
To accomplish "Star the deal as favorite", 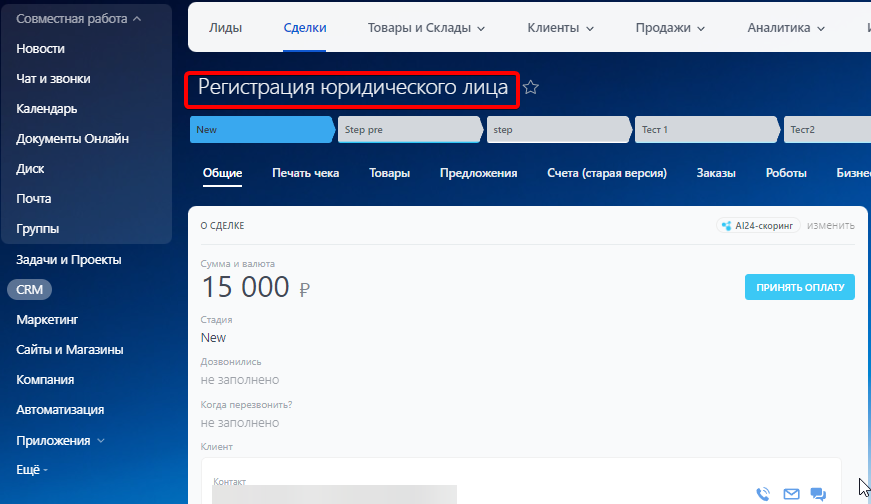I will [x=531, y=88].
